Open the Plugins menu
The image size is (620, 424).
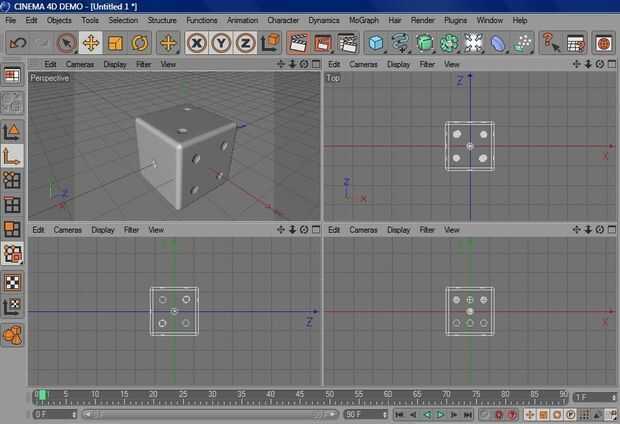456,20
